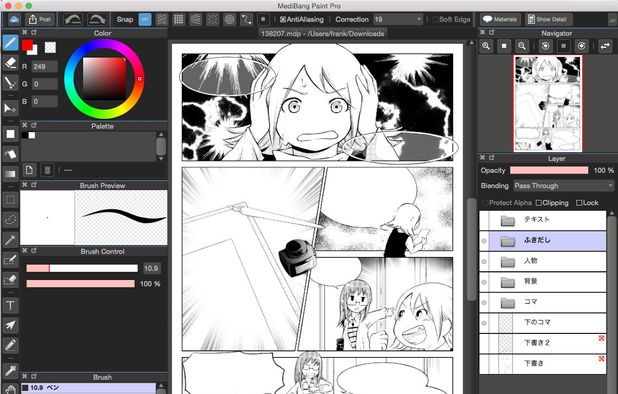
Task: Expand the テキスト layer folder
Action: coord(508,221)
